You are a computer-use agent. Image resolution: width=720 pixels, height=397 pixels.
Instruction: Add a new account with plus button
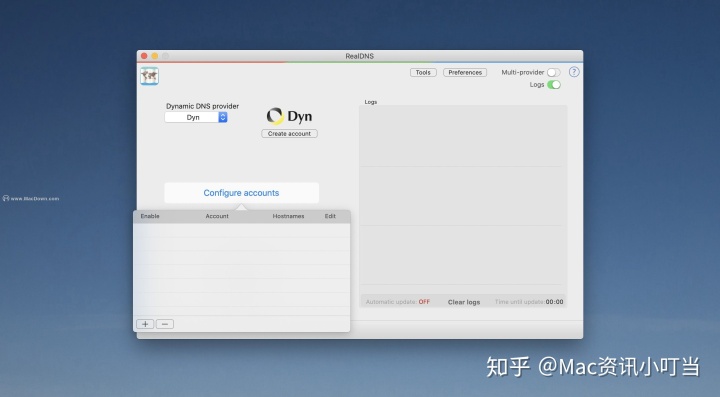(145, 324)
